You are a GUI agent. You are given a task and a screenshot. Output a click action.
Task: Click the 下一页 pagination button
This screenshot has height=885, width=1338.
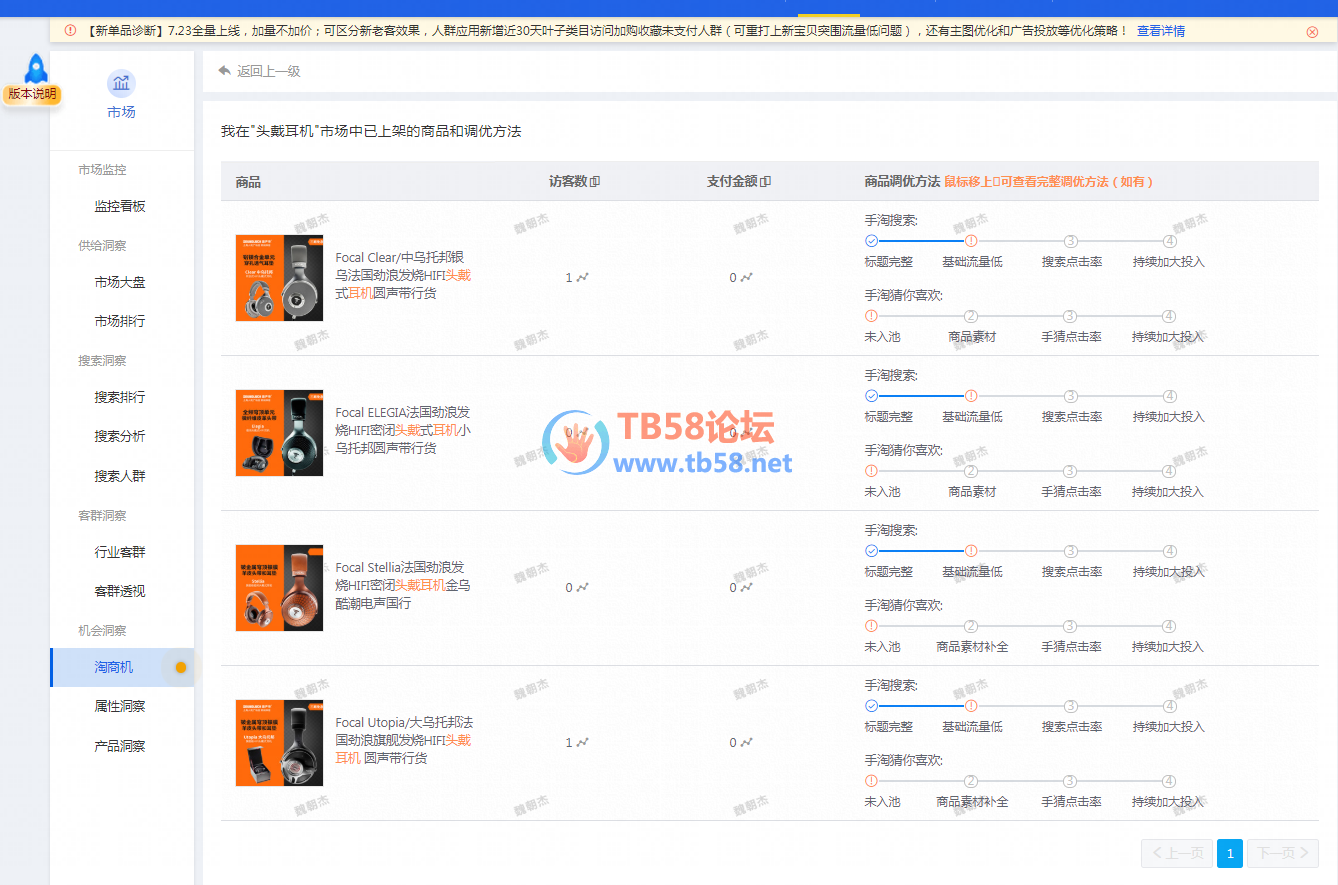coord(1283,853)
